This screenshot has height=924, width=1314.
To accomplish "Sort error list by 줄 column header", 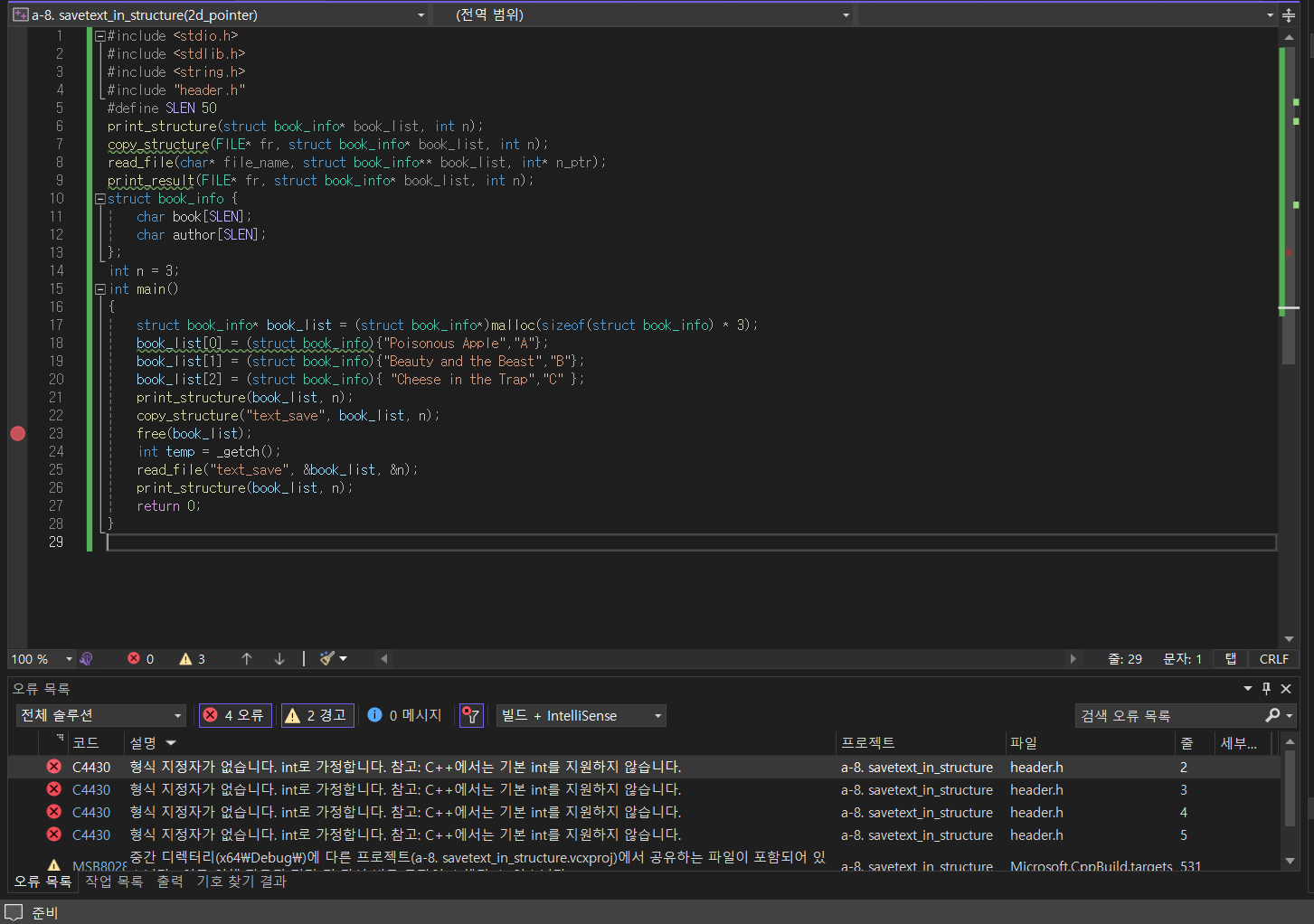I will (x=1195, y=743).
